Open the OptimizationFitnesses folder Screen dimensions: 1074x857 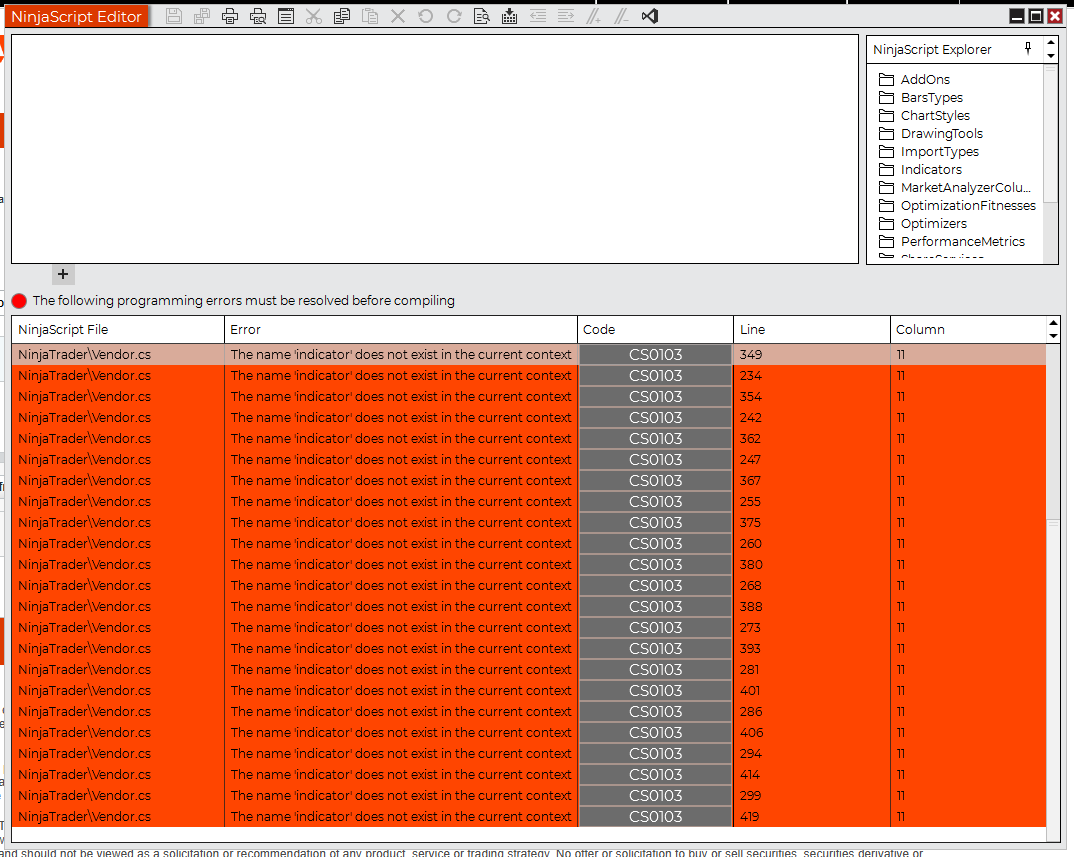click(958, 206)
